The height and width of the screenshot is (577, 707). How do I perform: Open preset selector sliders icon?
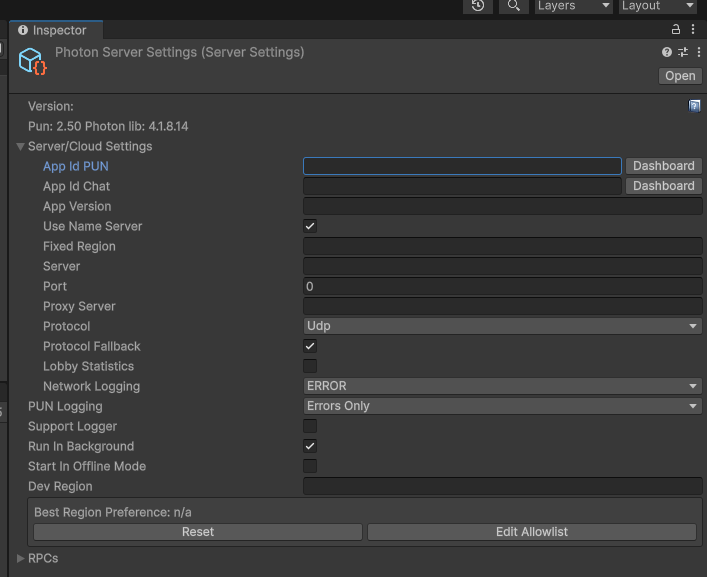click(683, 52)
